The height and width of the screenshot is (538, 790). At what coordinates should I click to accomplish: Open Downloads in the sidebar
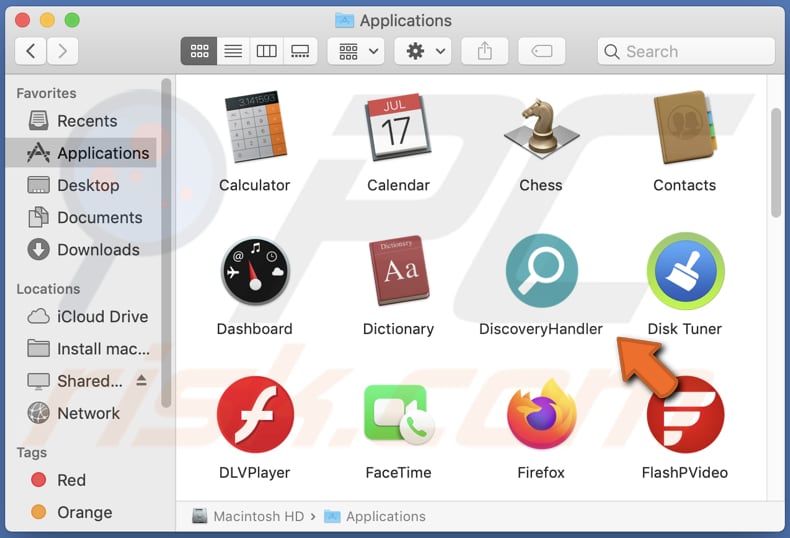[81, 249]
